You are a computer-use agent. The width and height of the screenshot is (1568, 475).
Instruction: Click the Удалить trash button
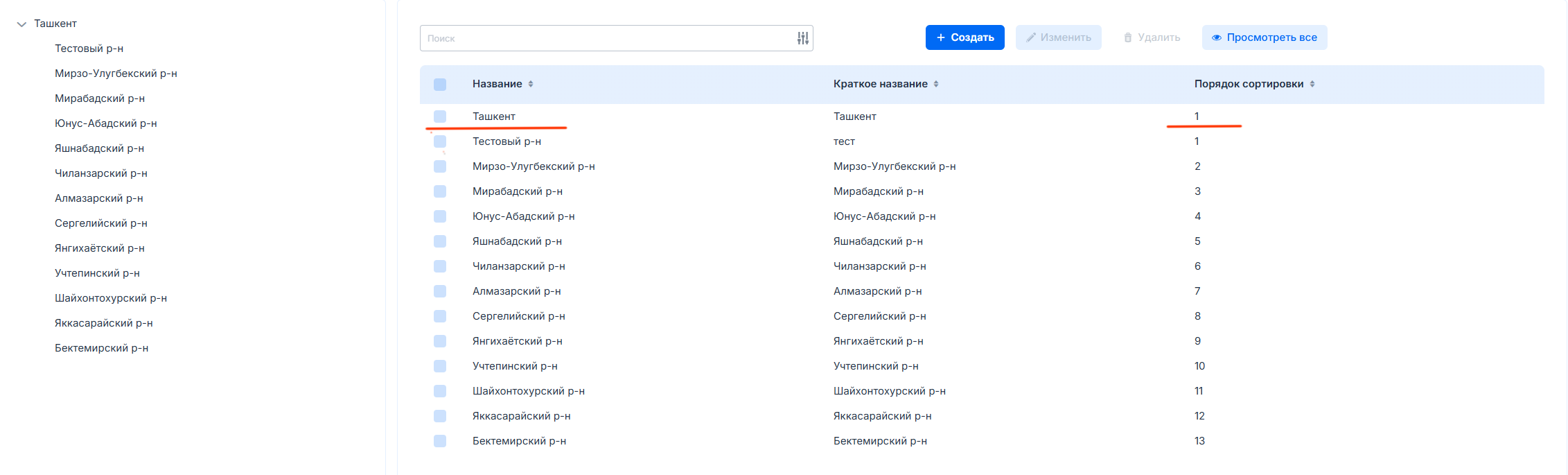[x=1152, y=37]
